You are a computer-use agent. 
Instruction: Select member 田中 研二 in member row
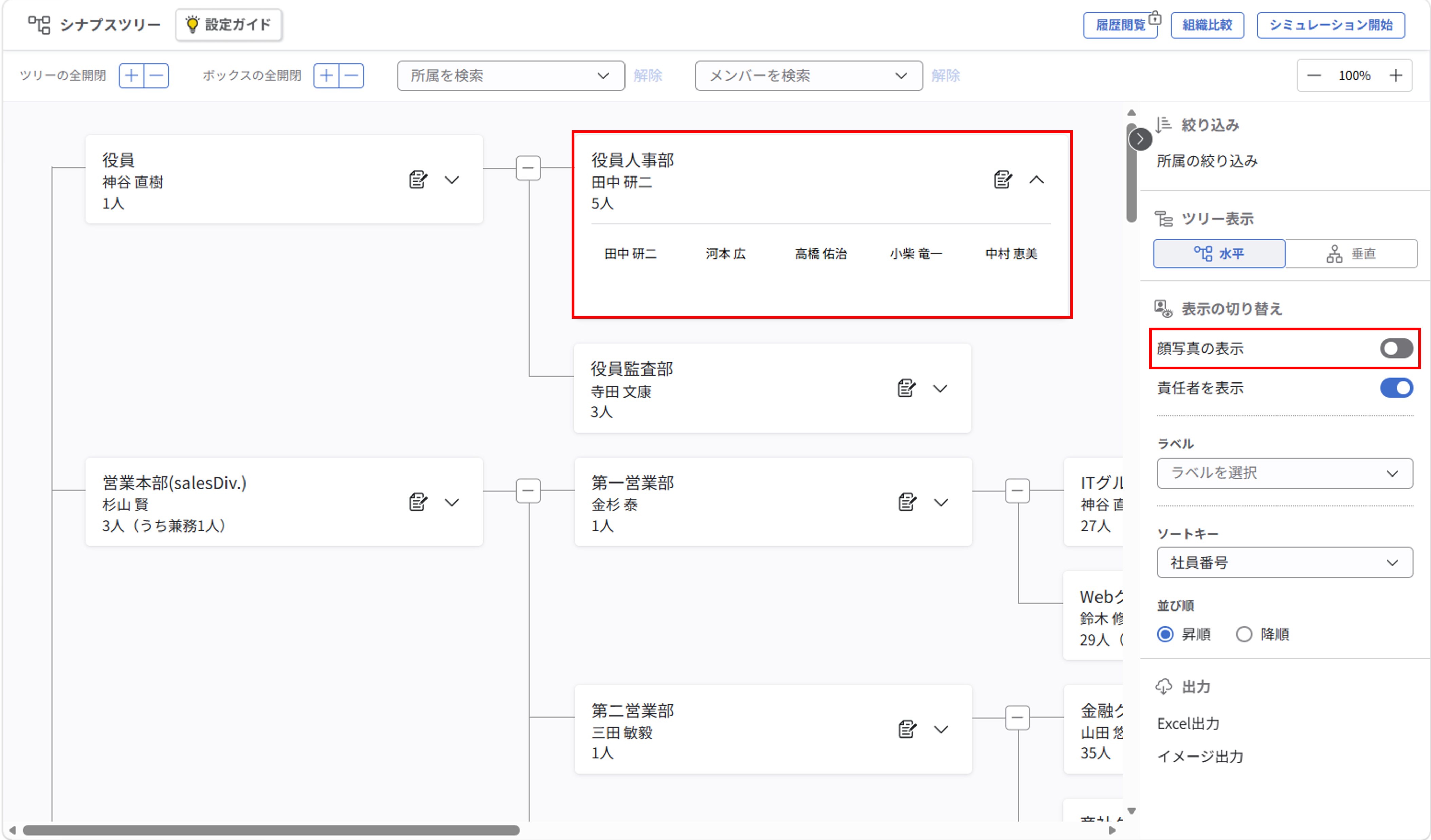coord(630,254)
